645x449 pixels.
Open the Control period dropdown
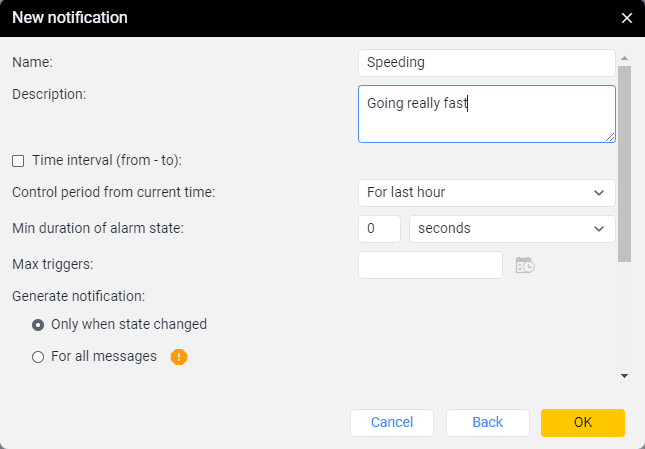tap(486, 192)
